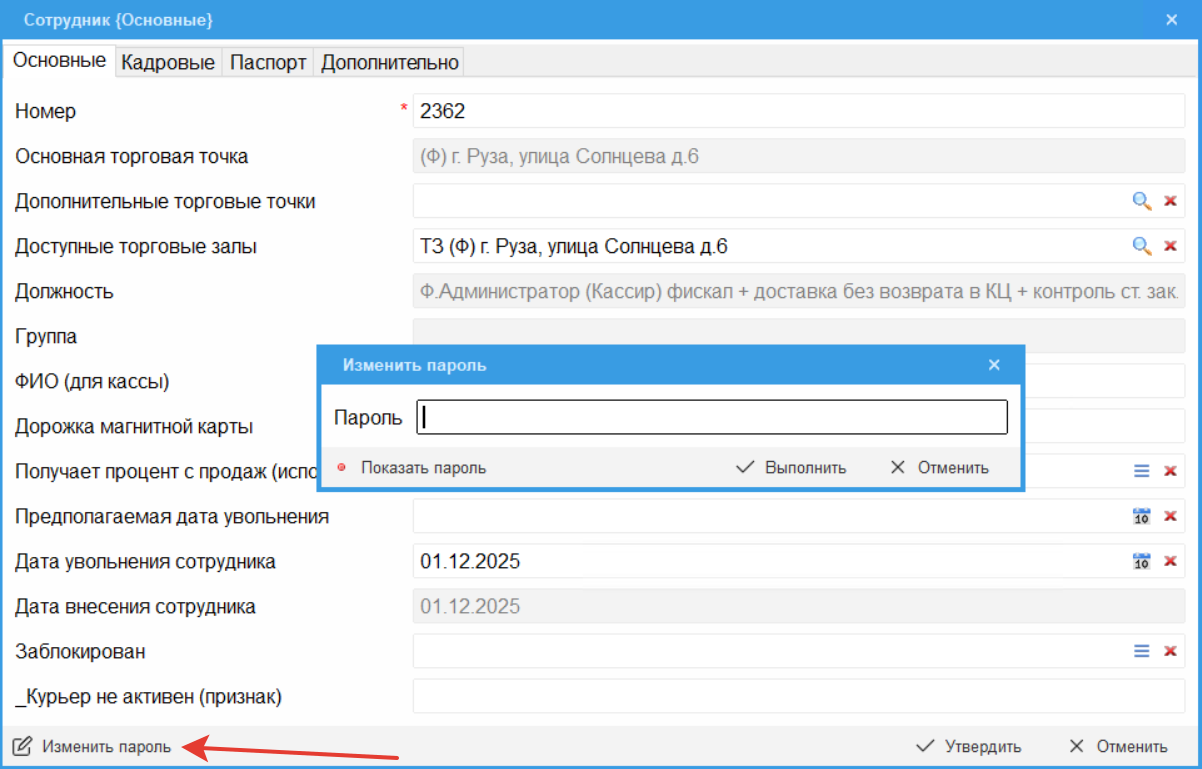1202x769 pixels.
Task: Click Утвердить to confirm employee
Action: (969, 746)
